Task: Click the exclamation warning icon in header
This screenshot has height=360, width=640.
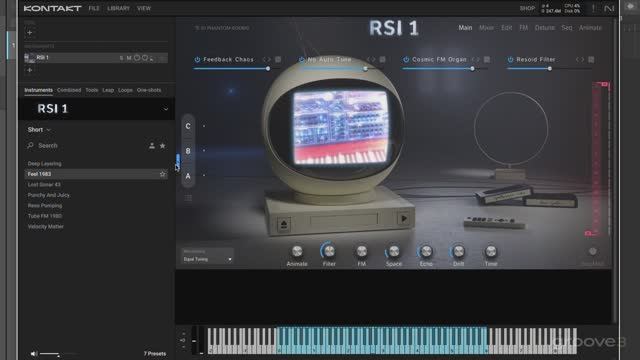Action: tap(594, 8)
